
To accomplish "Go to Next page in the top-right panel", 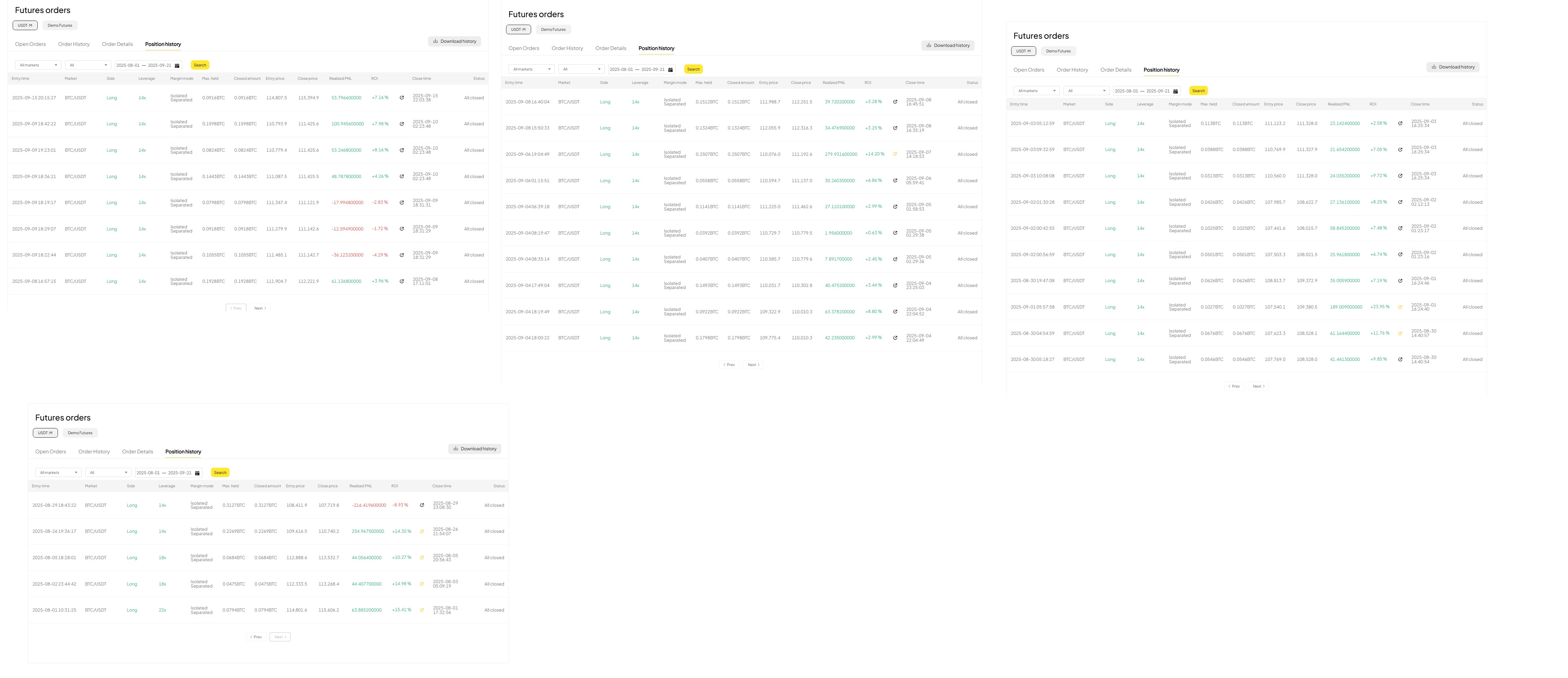I will 1258,386.
